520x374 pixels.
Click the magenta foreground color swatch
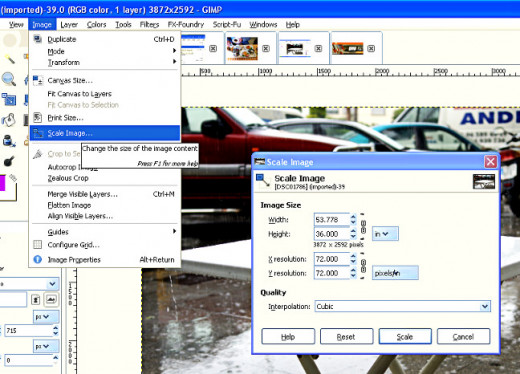2,182
